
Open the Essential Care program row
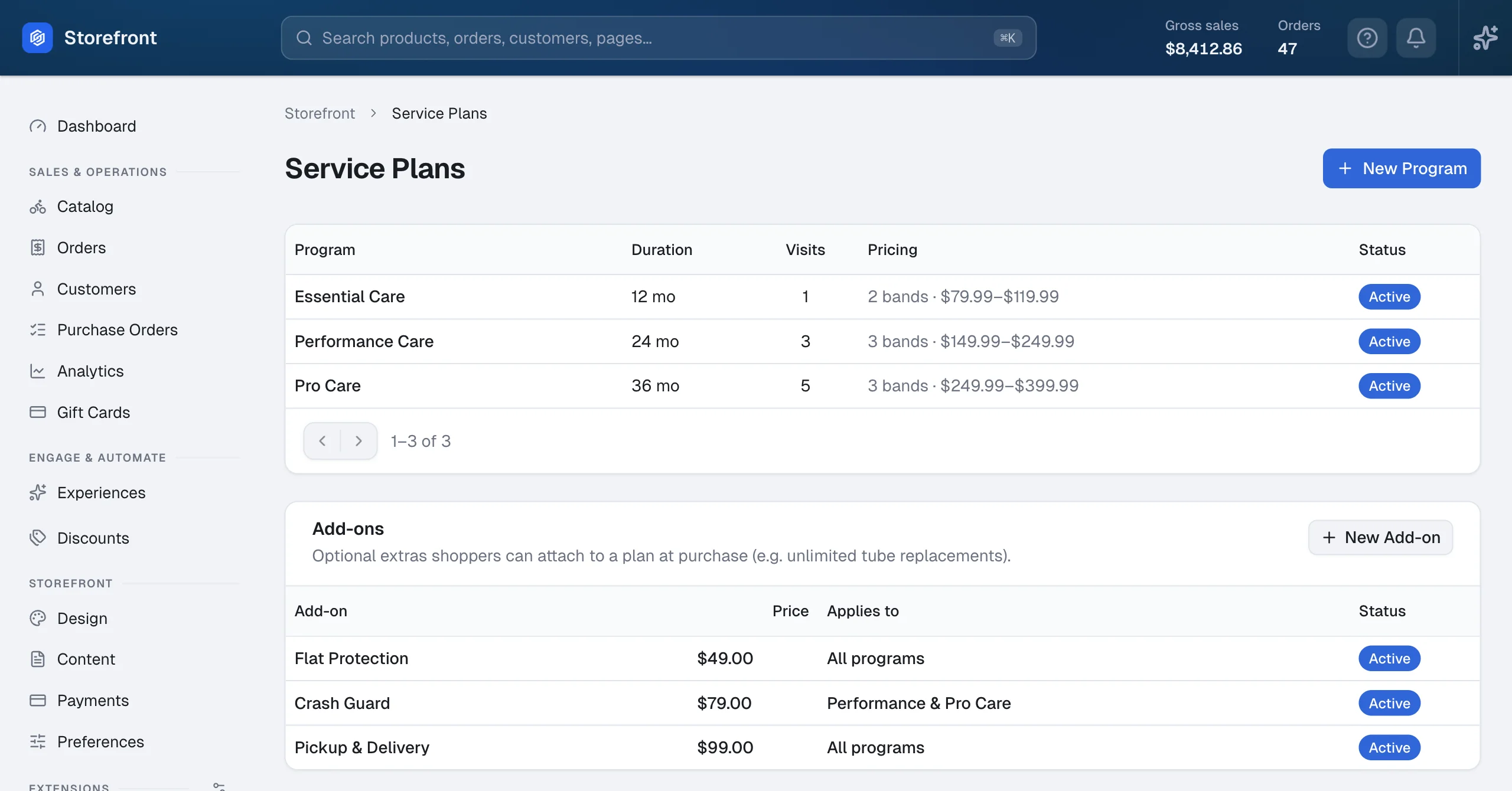pos(882,297)
